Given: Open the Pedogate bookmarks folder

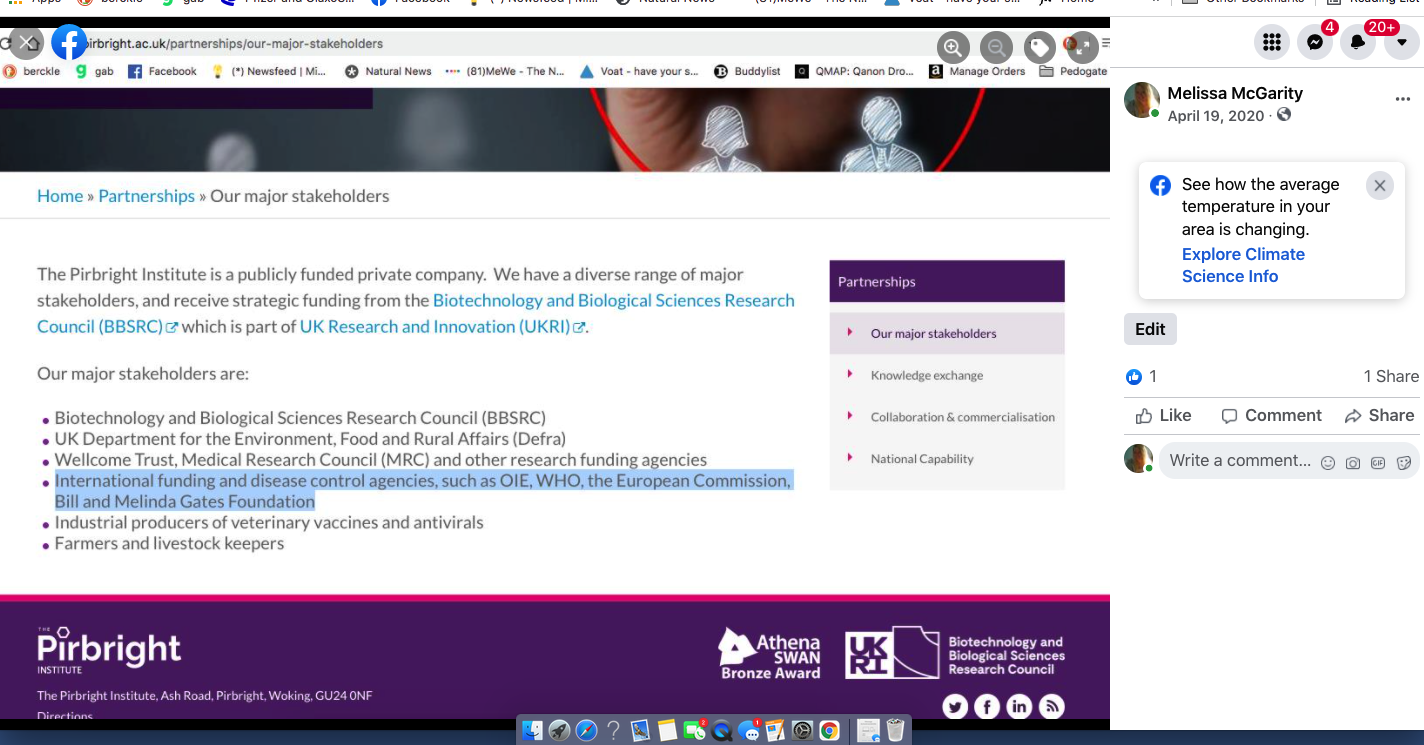Looking at the screenshot, I should (1074, 71).
